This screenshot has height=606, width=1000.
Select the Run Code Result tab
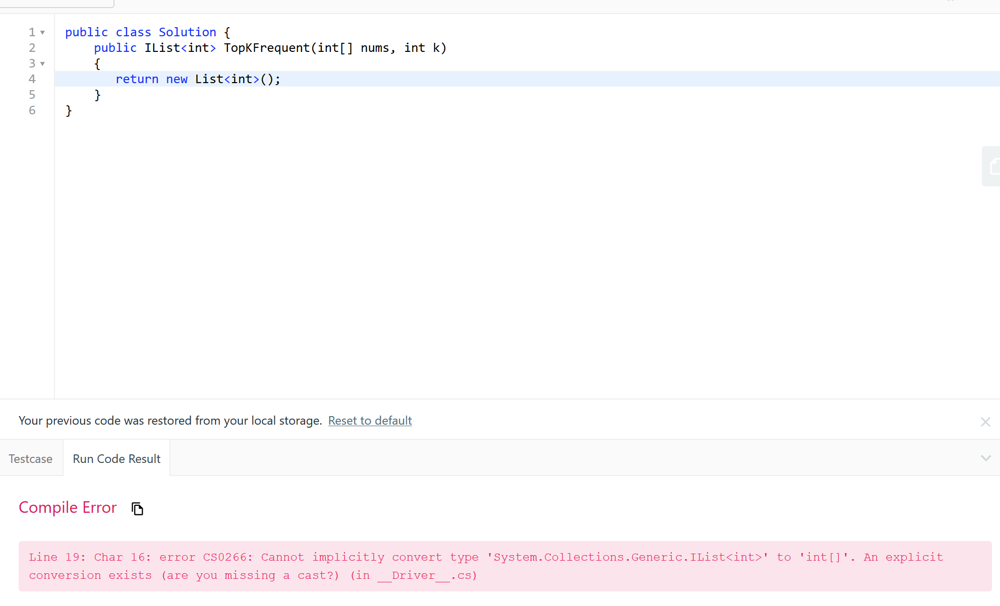(116, 459)
